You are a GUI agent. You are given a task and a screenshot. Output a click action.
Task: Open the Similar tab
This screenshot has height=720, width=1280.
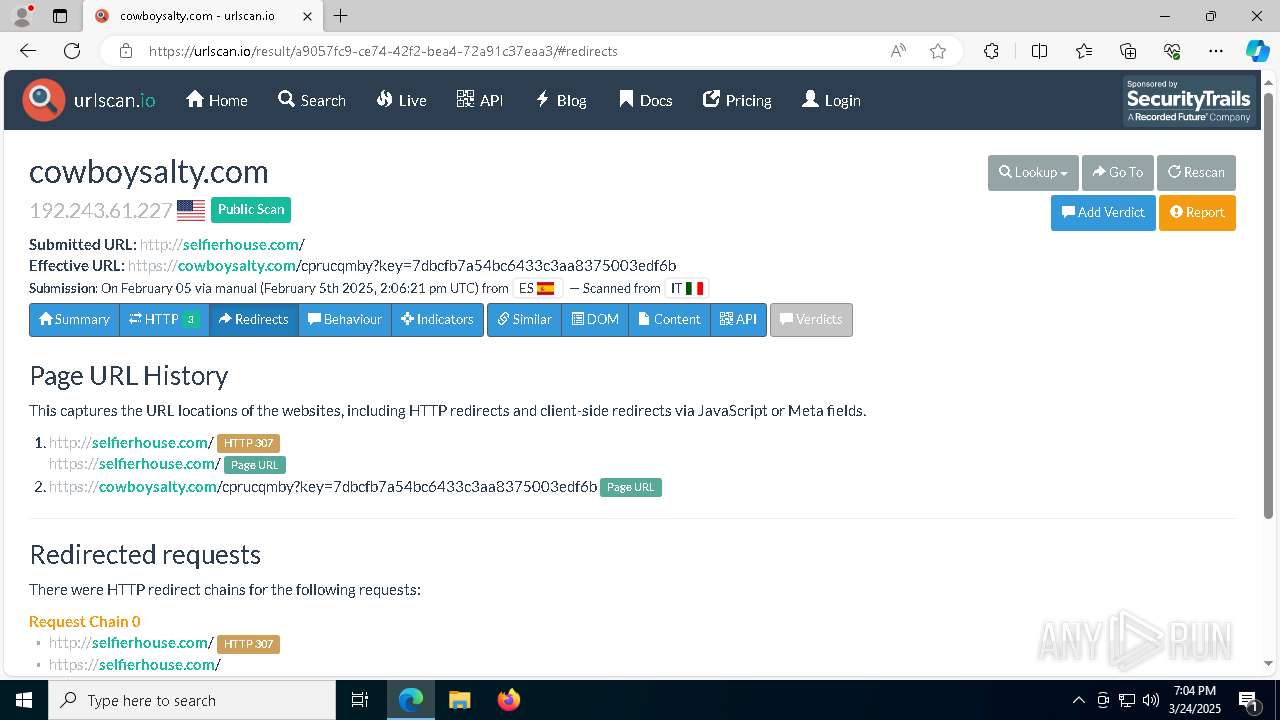[524, 319]
